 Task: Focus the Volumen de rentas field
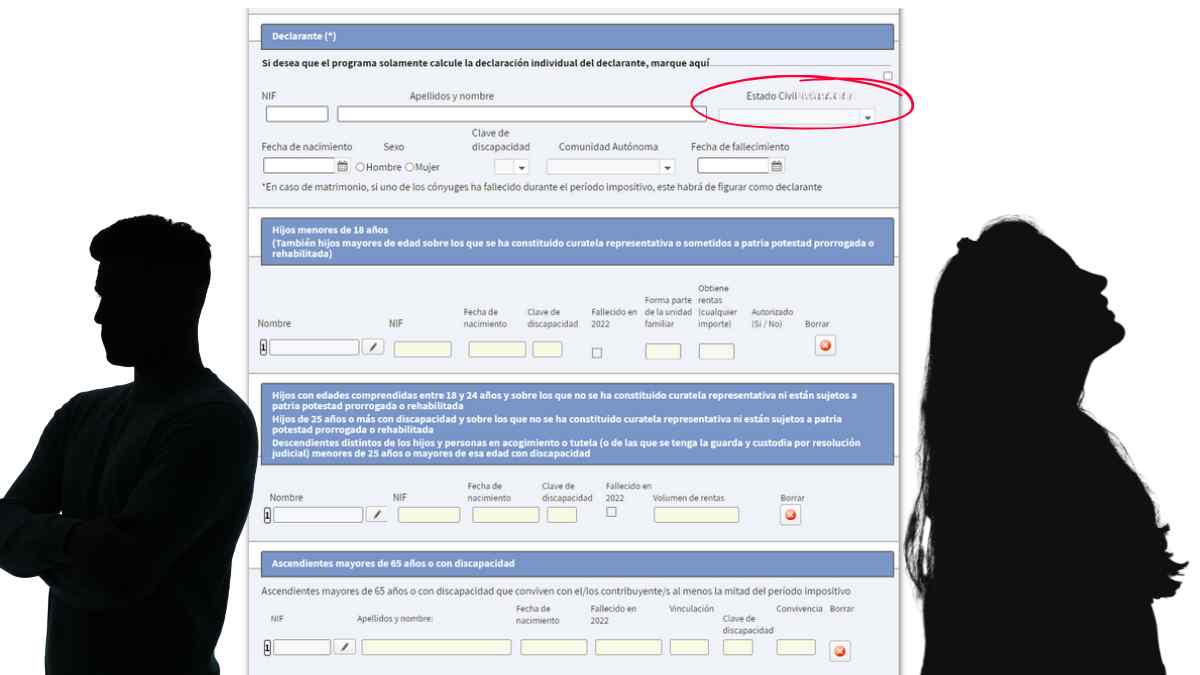[697, 515]
